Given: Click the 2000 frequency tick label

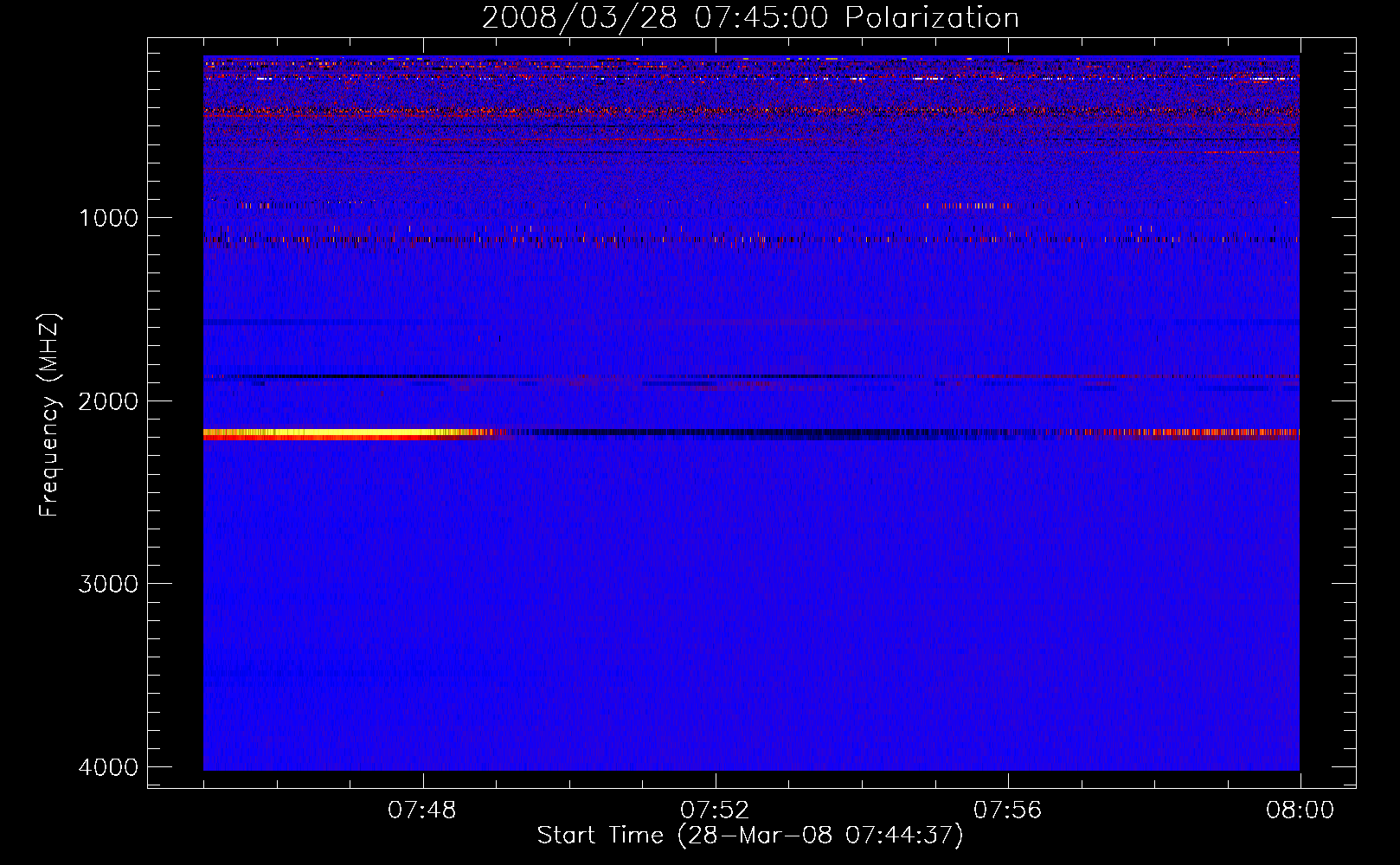Looking at the screenshot, I should pos(108,401).
